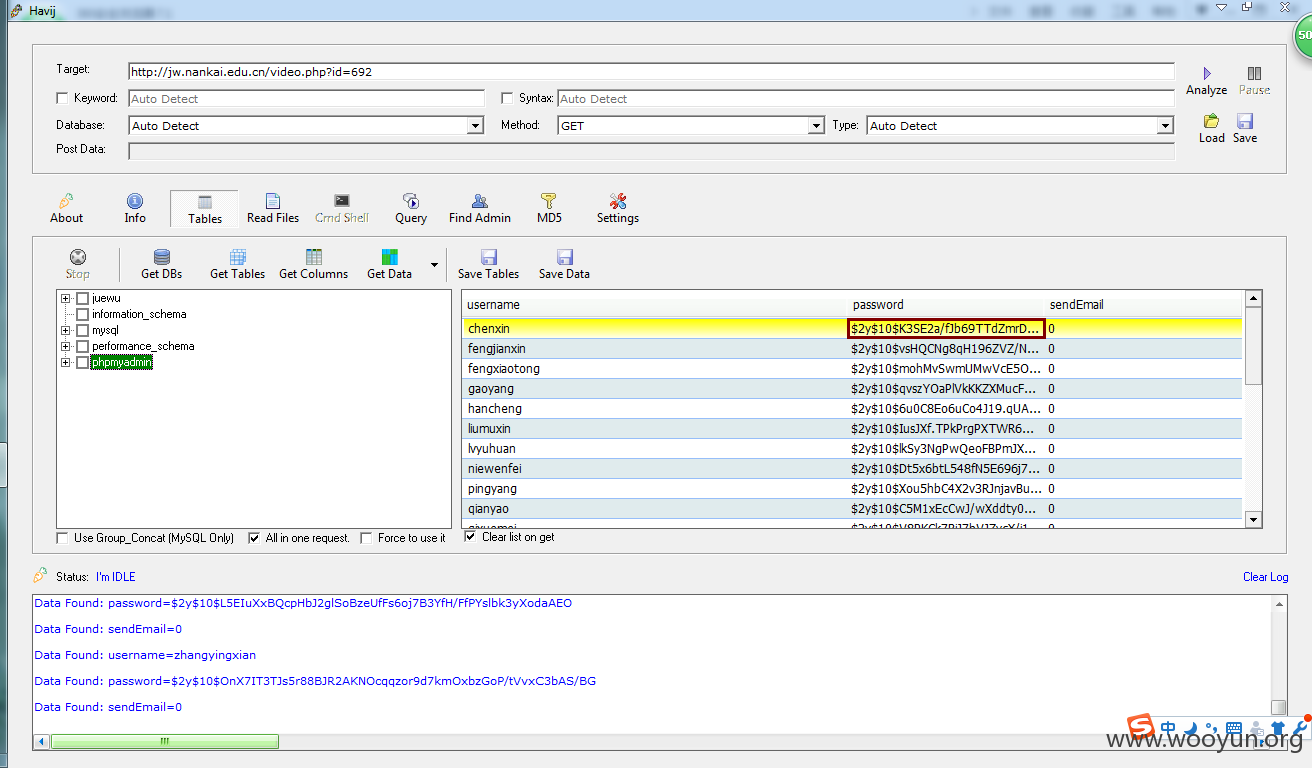Click the password column header
Image resolution: width=1312 pixels, height=768 pixels.
tap(945, 304)
